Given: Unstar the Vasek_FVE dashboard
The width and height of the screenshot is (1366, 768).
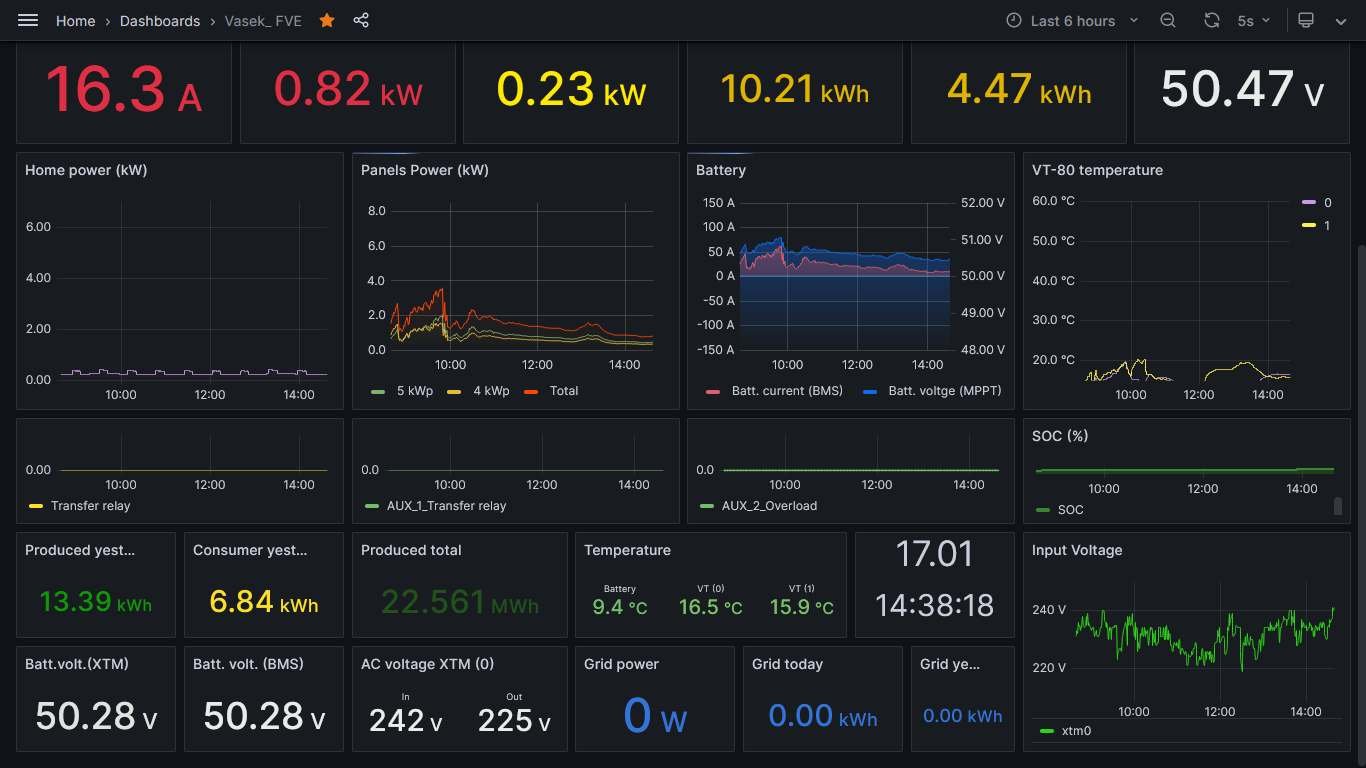Looking at the screenshot, I should (327, 20).
